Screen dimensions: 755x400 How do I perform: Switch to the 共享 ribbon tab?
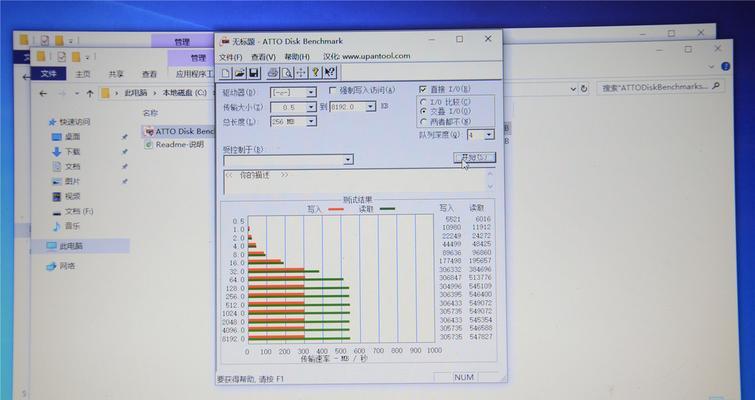click(116, 74)
